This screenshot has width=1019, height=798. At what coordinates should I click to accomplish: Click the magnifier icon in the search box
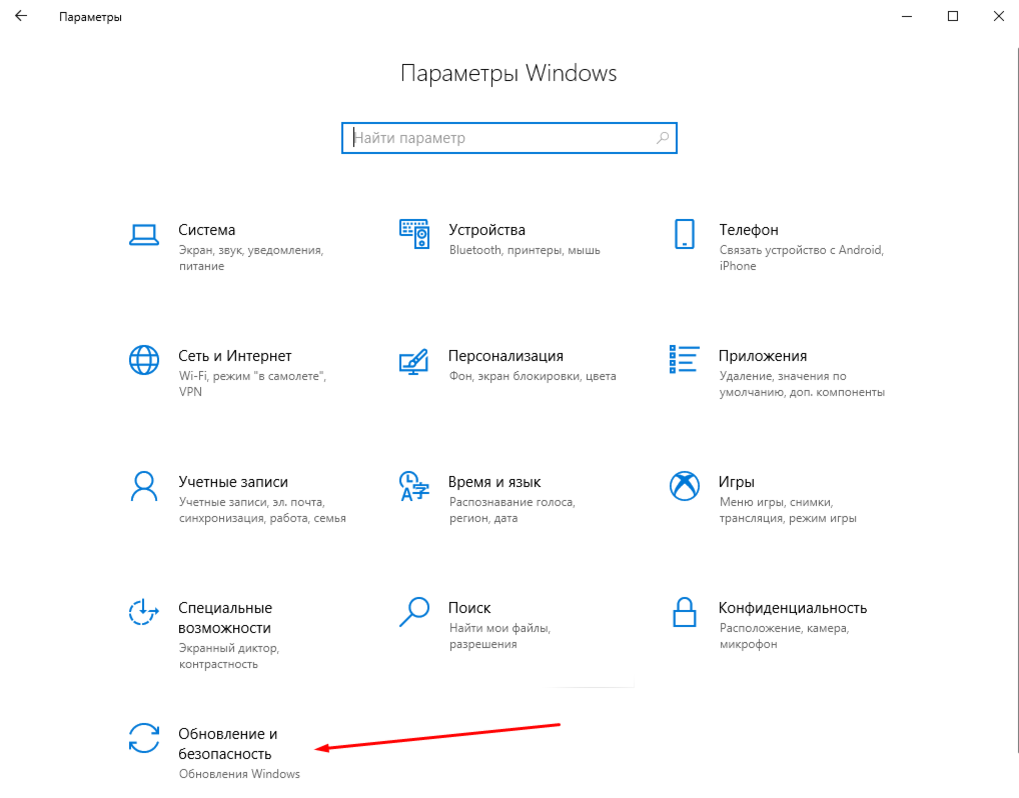[662, 138]
